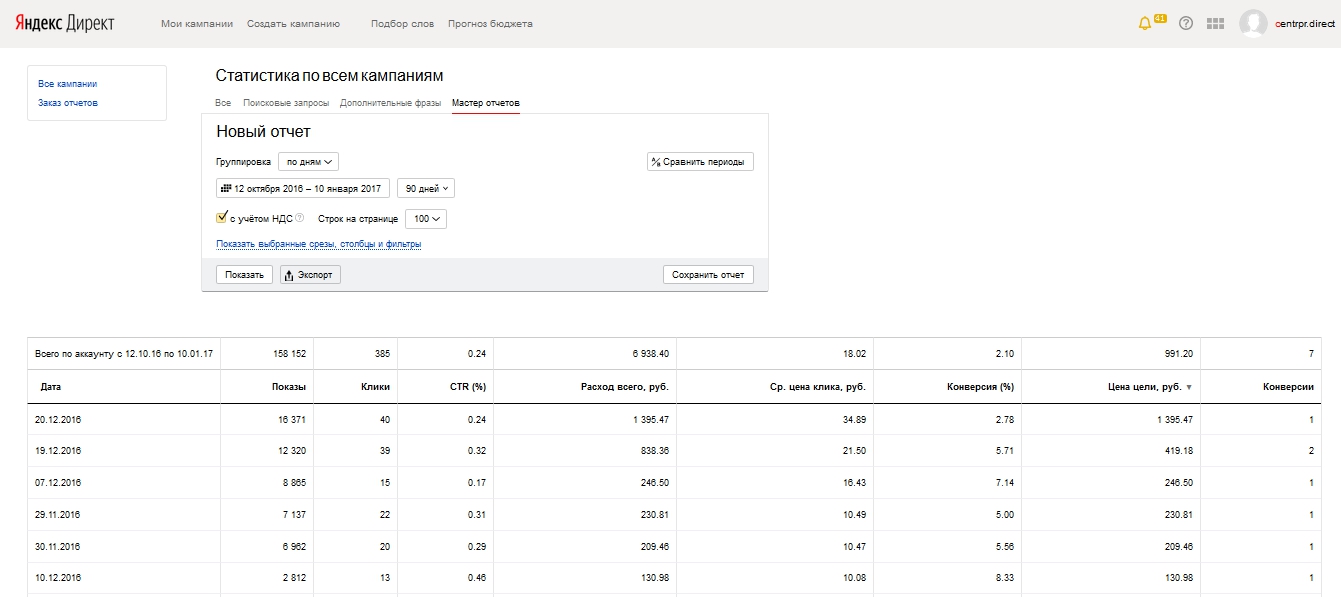This screenshot has width=1341, height=597.
Task: Click the total impressions value 158 152
Action: point(289,354)
